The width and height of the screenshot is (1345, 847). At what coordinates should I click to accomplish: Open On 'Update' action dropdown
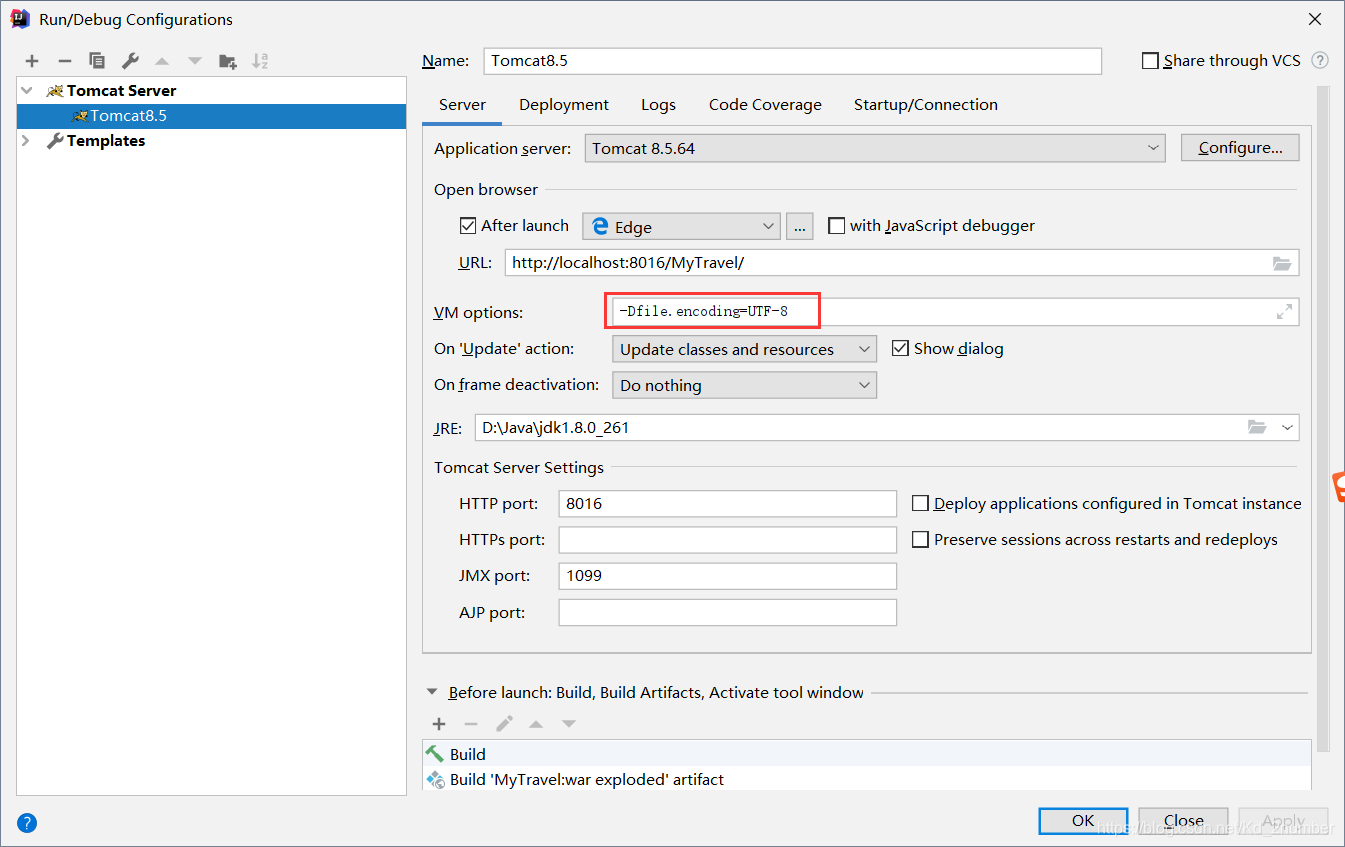744,349
